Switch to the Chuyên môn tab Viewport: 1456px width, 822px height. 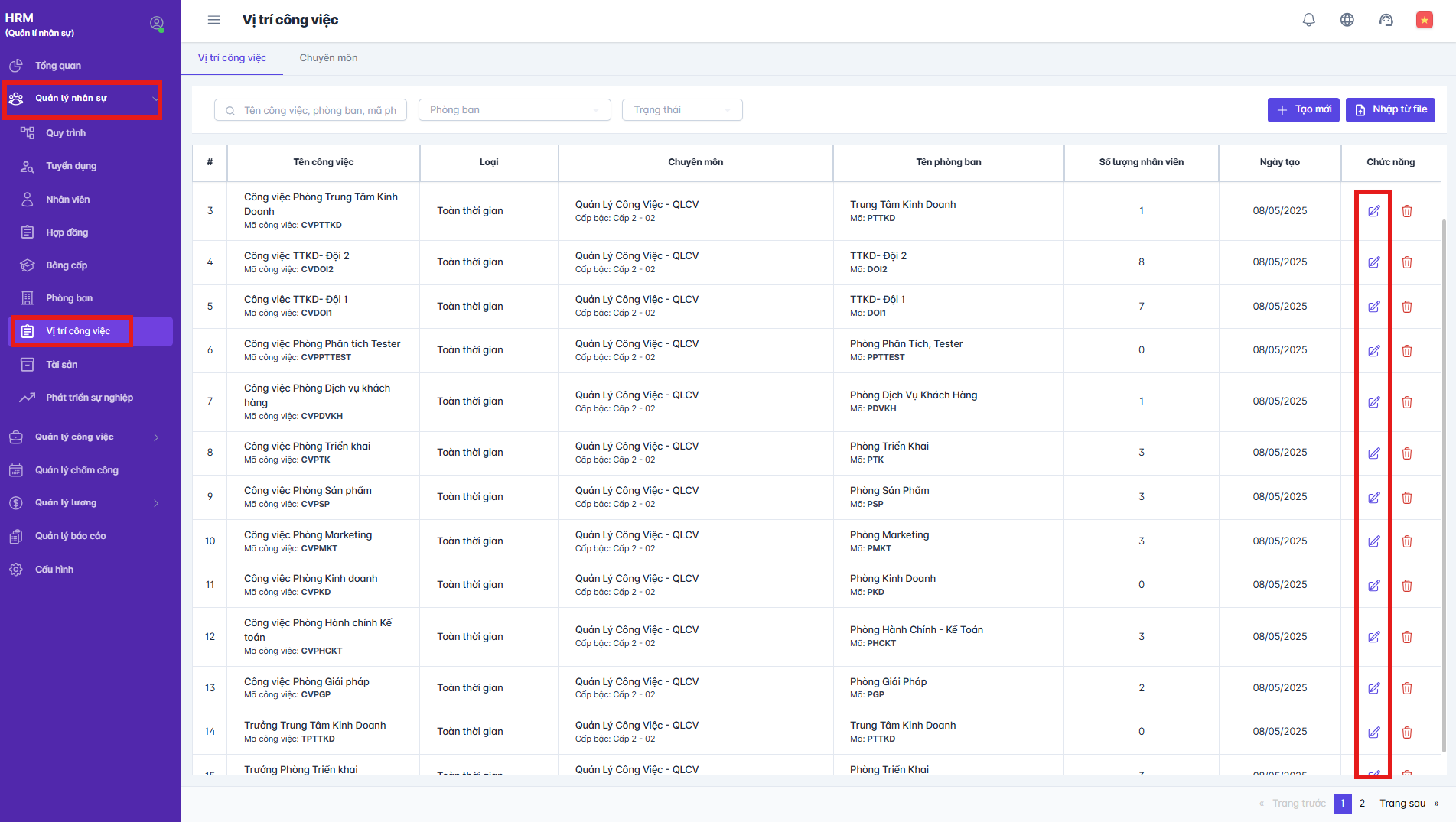[328, 58]
